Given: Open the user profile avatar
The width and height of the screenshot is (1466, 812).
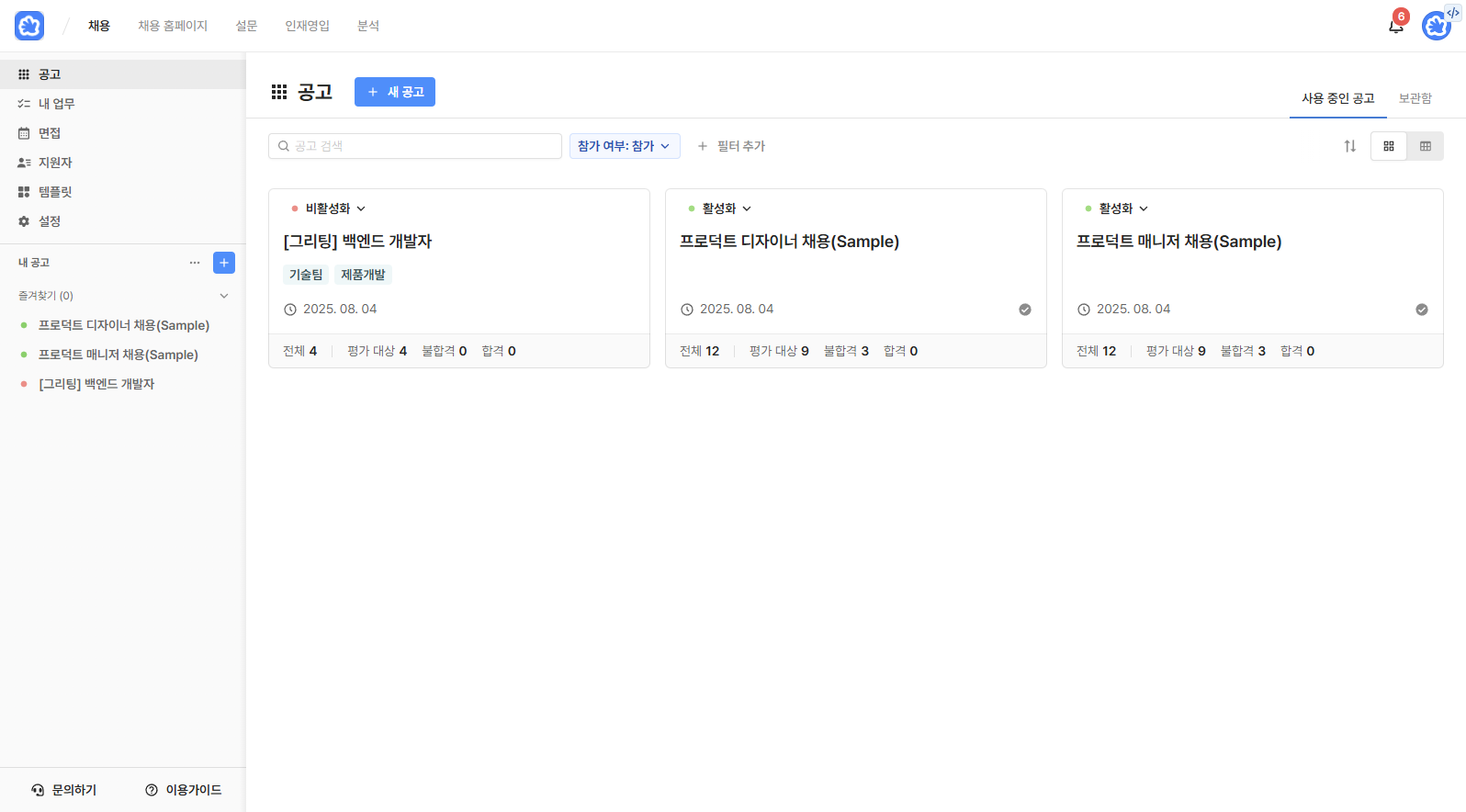Looking at the screenshot, I should coord(1436,27).
